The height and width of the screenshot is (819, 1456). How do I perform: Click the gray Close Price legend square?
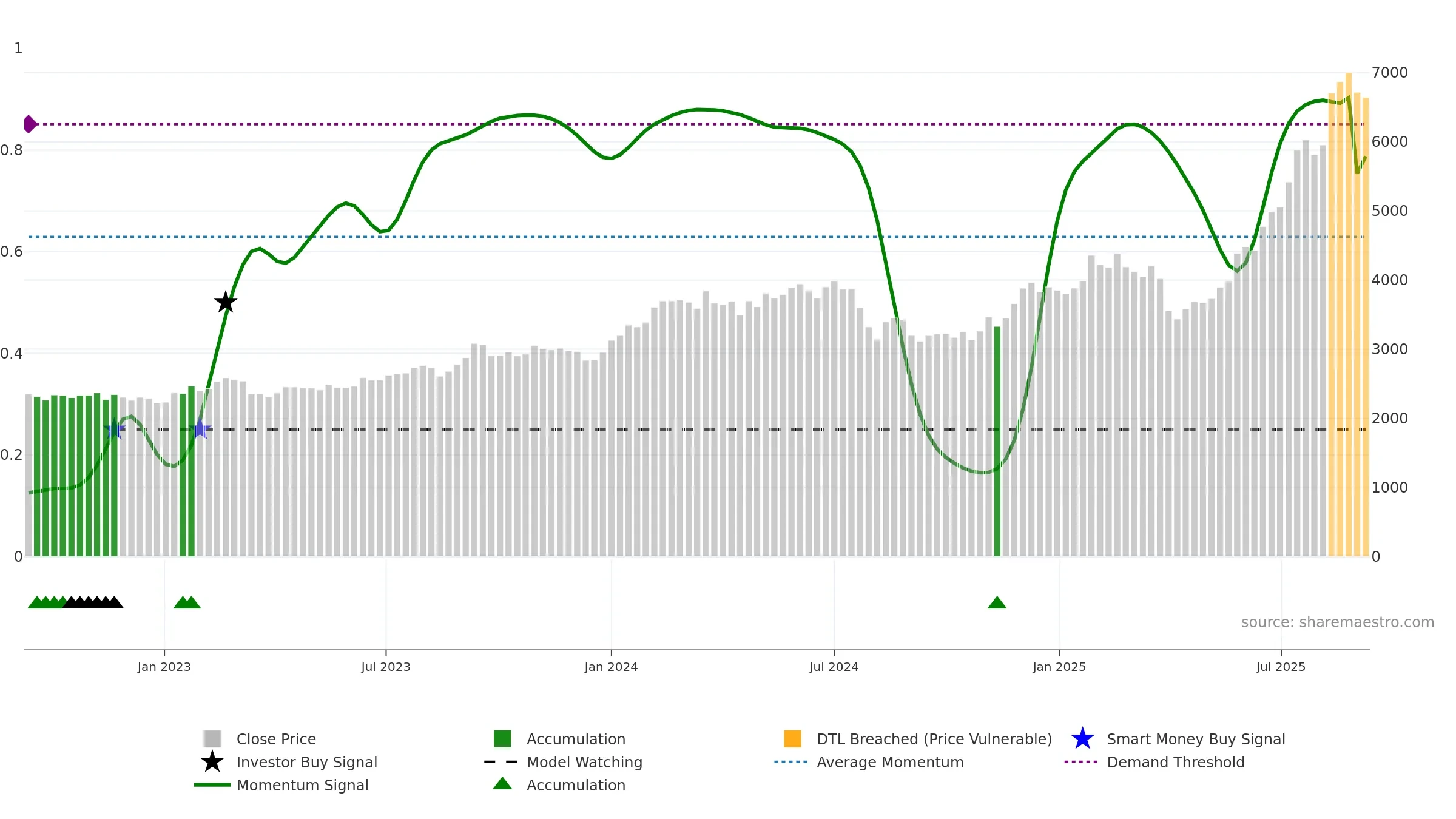coord(212,739)
